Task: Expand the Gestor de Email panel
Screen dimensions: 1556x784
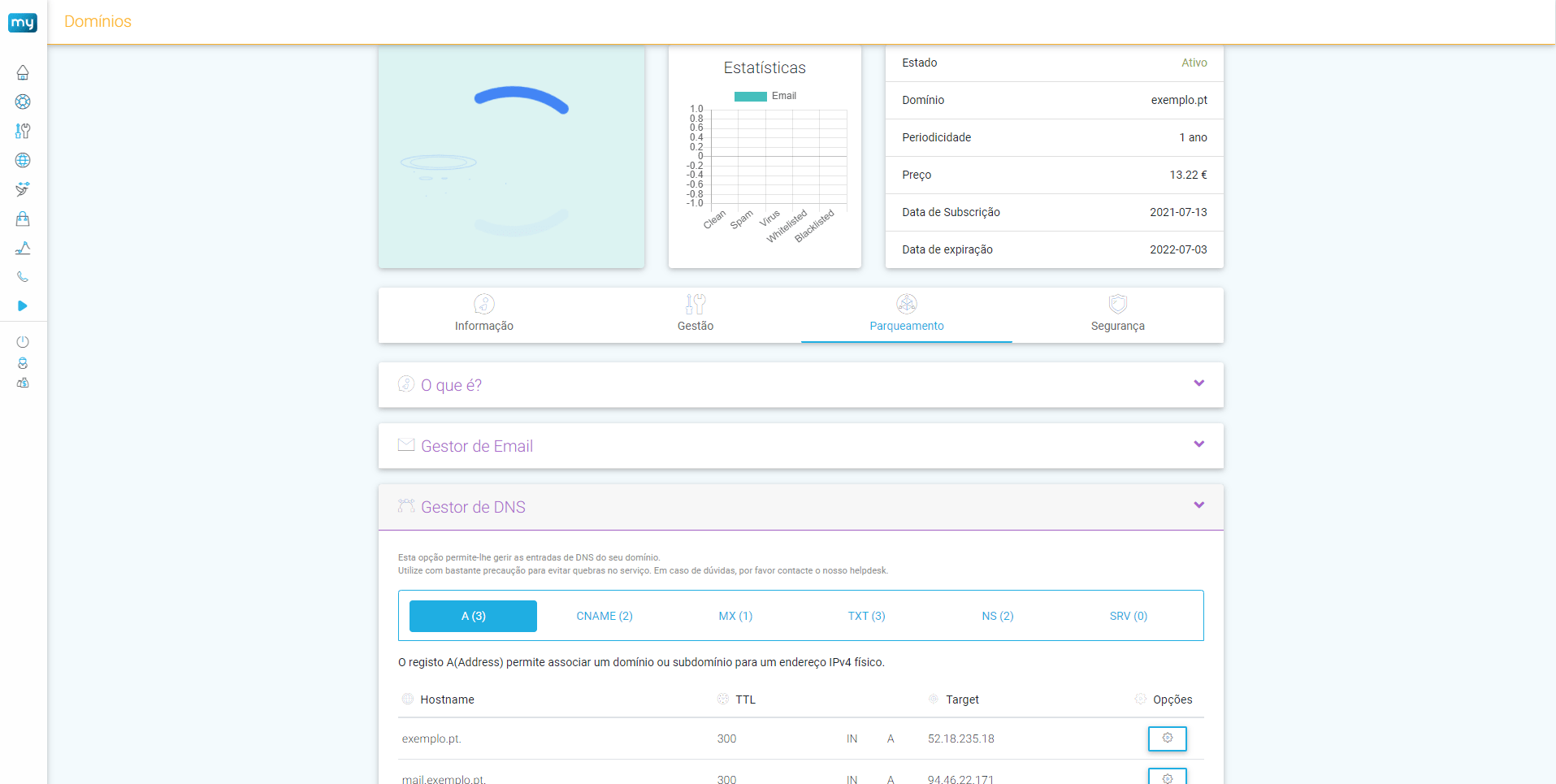Action: click(1198, 444)
